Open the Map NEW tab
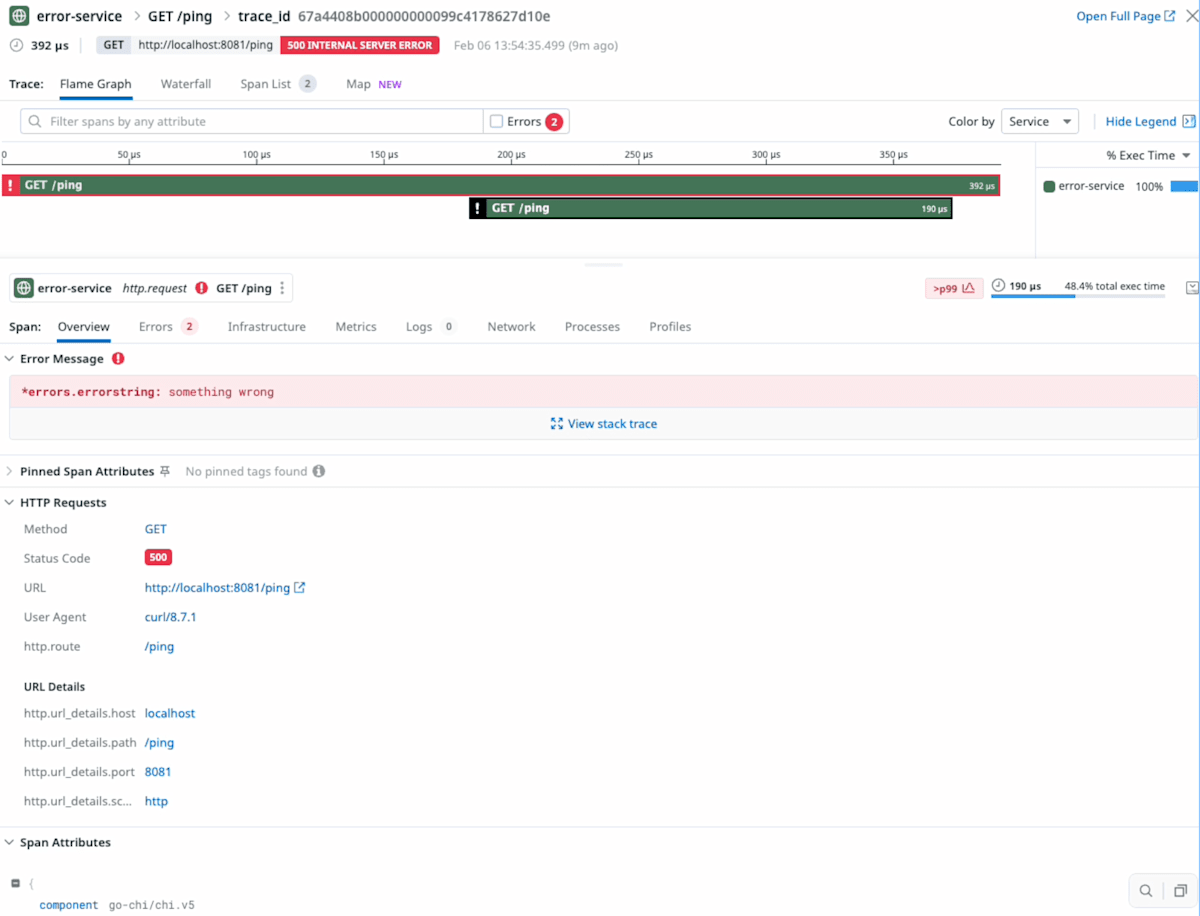 374,84
